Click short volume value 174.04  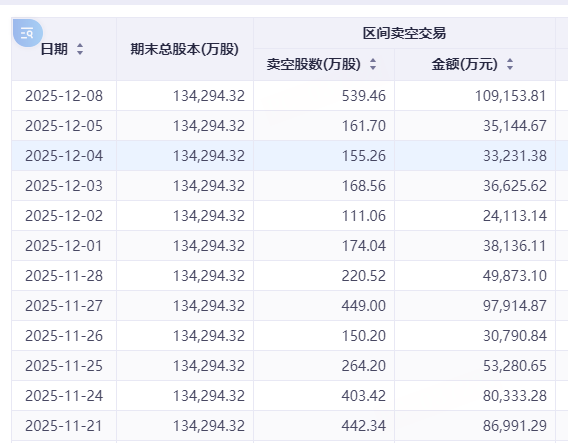tap(364, 246)
